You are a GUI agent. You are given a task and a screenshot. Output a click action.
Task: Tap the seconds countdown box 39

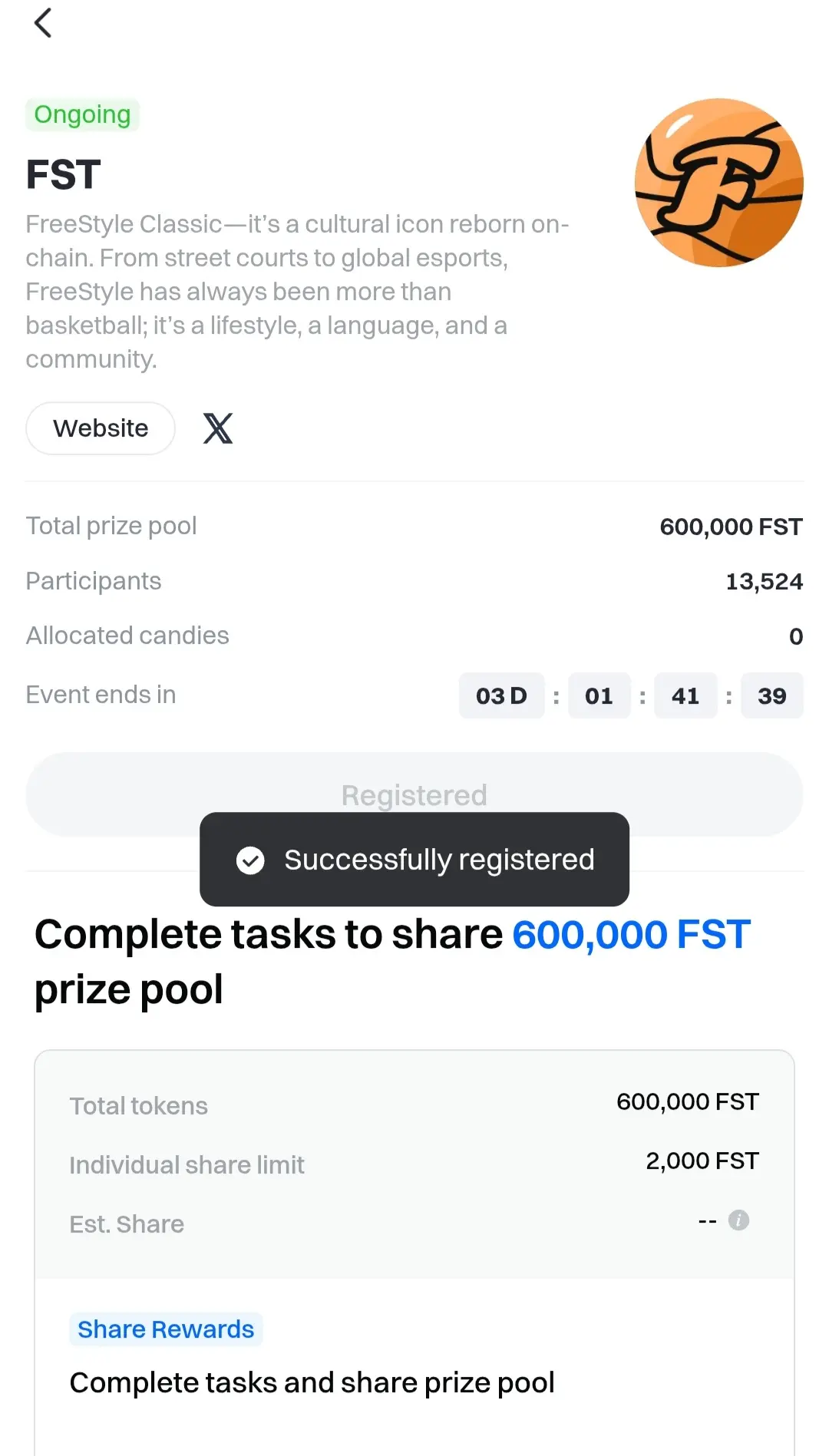click(x=772, y=695)
